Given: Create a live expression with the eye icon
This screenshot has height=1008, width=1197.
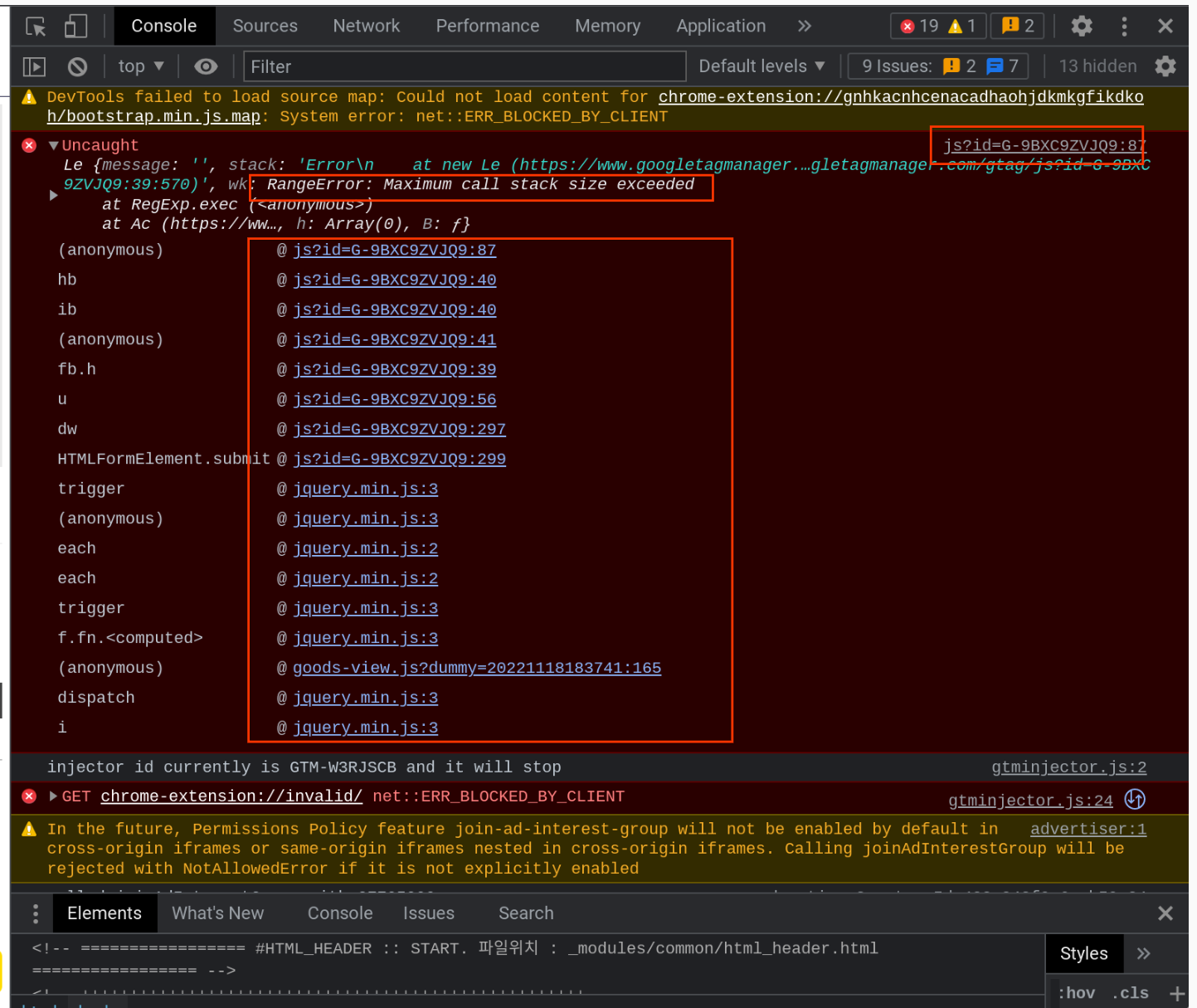Looking at the screenshot, I should 206,66.
